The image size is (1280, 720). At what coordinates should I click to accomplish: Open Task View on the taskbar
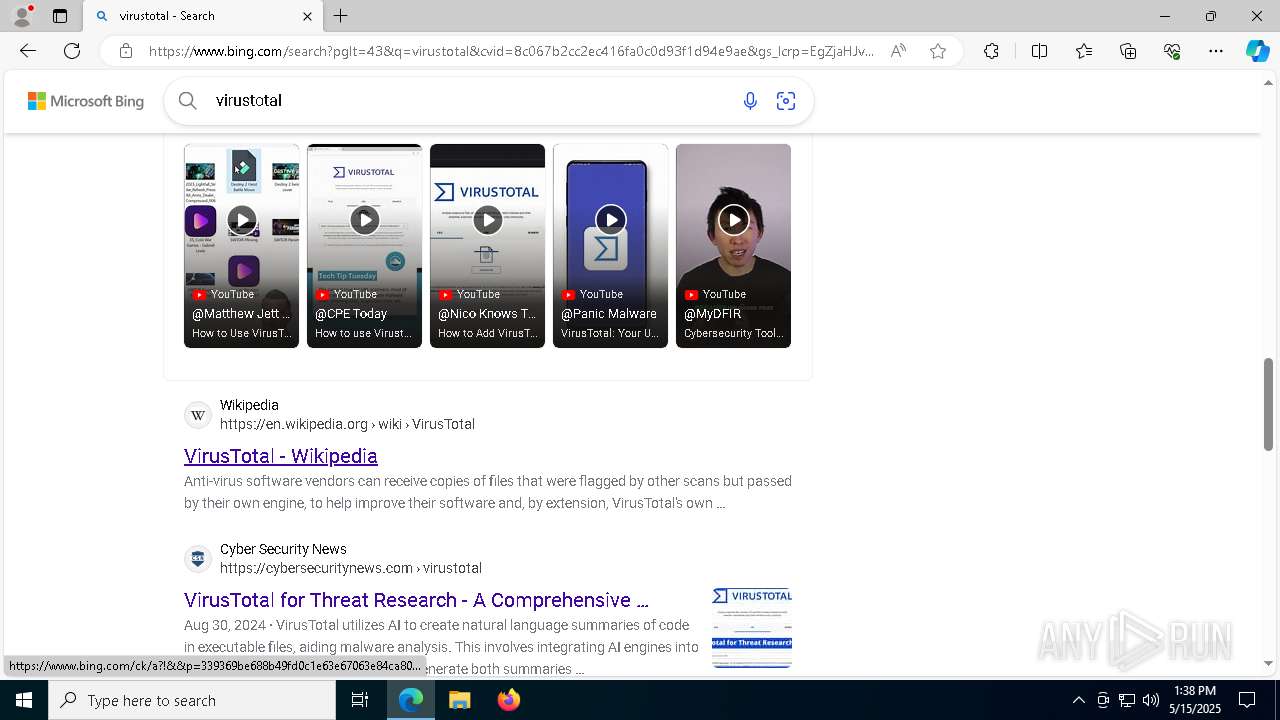pos(360,700)
